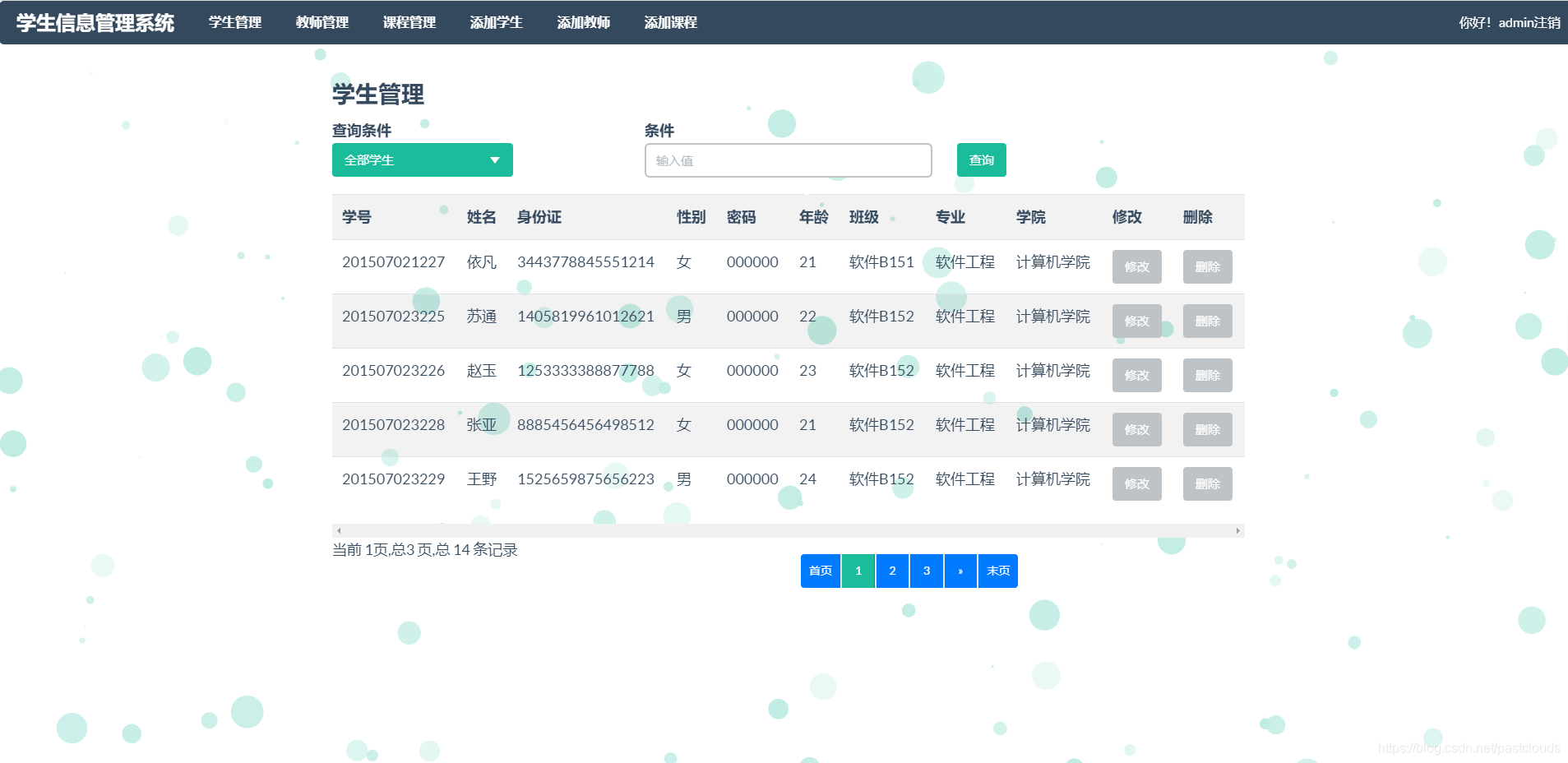The image size is (1568, 763).
Task: Go to 首页 first page button
Action: coord(821,571)
